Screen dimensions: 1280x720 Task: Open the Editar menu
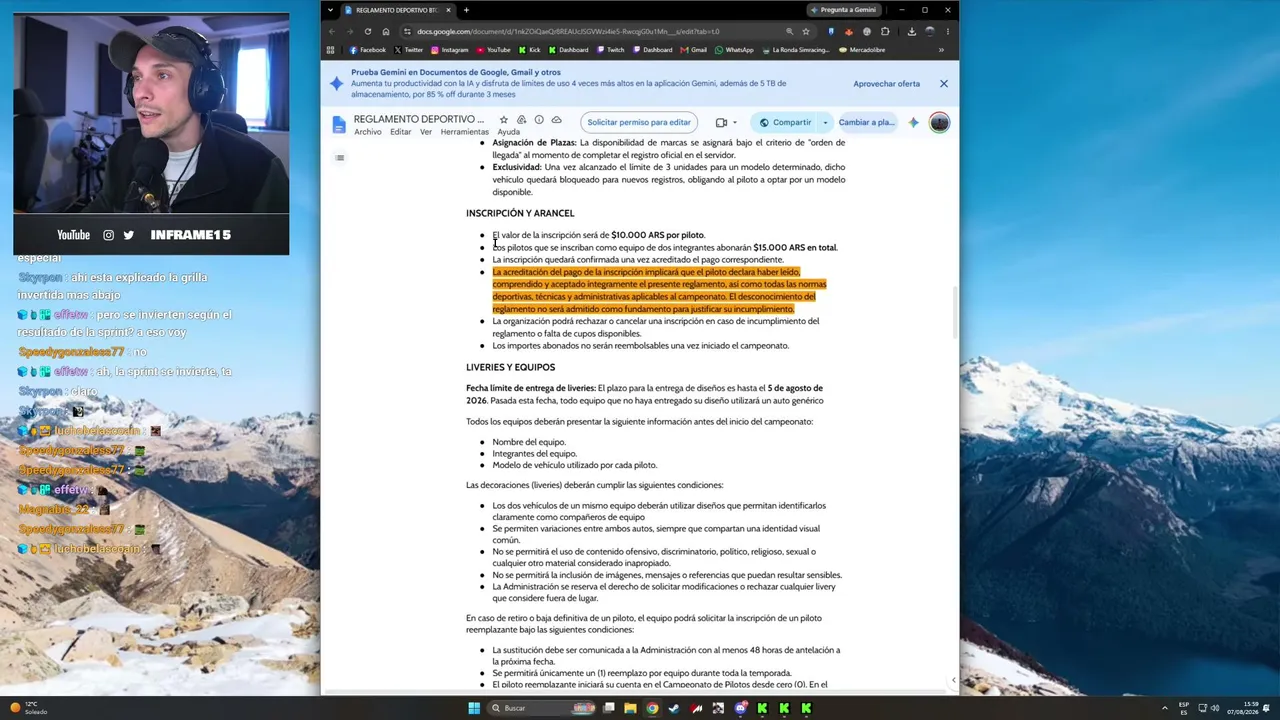tap(401, 132)
